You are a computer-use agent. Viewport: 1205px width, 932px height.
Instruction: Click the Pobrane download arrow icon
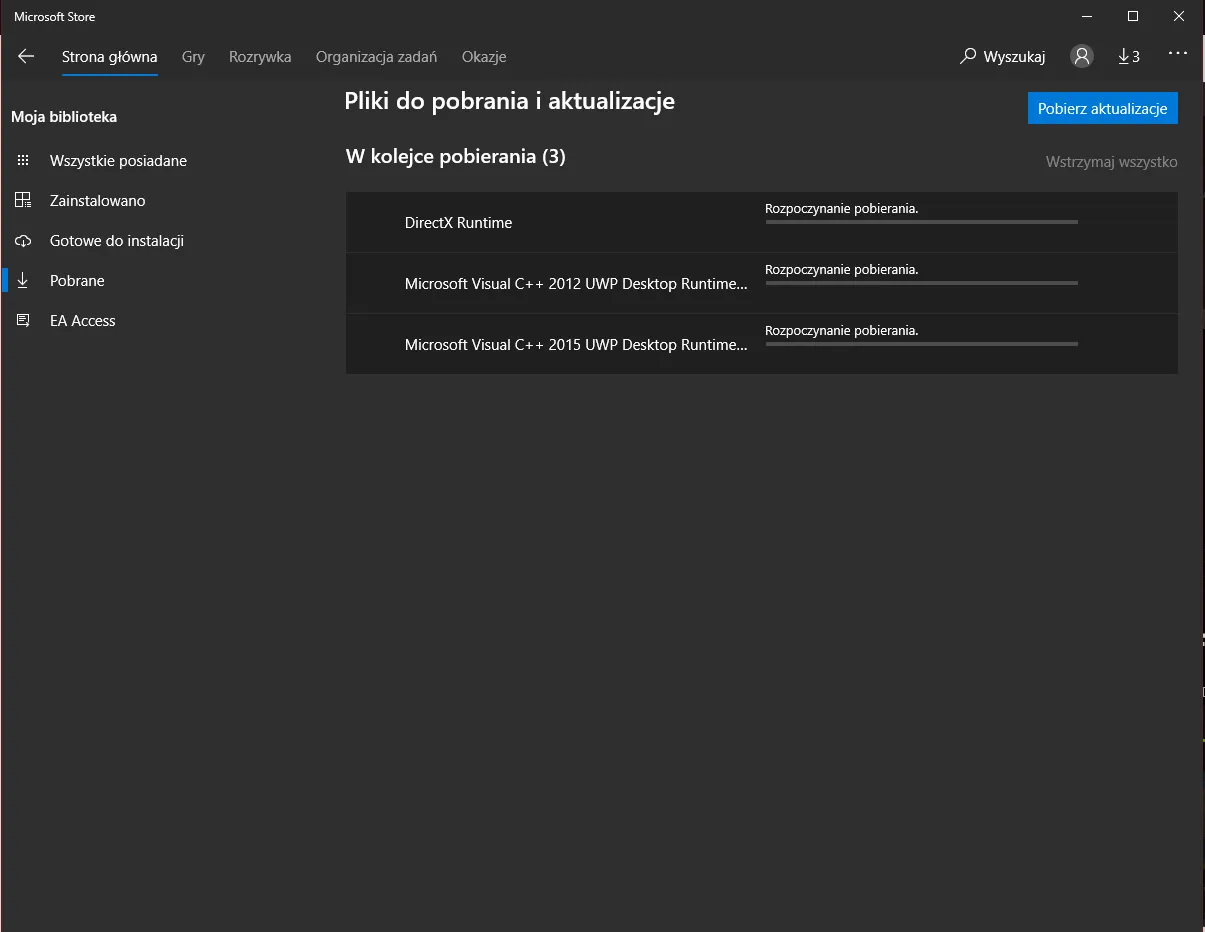click(22, 280)
